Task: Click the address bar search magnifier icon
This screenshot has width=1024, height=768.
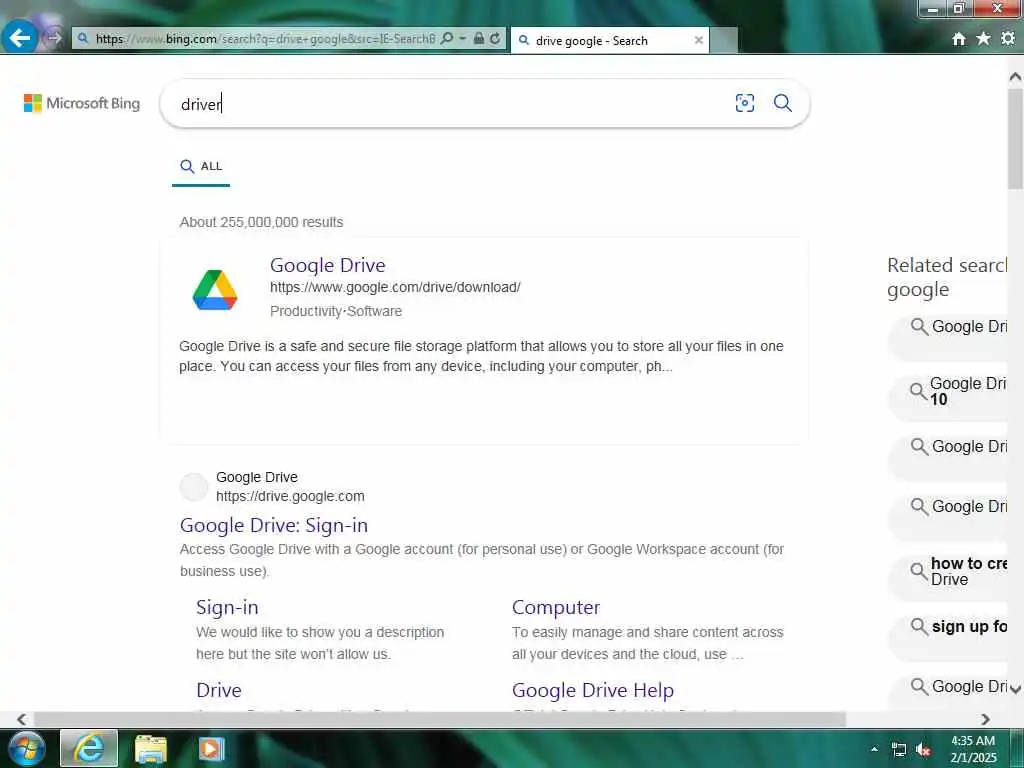Action: pos(447,39)
